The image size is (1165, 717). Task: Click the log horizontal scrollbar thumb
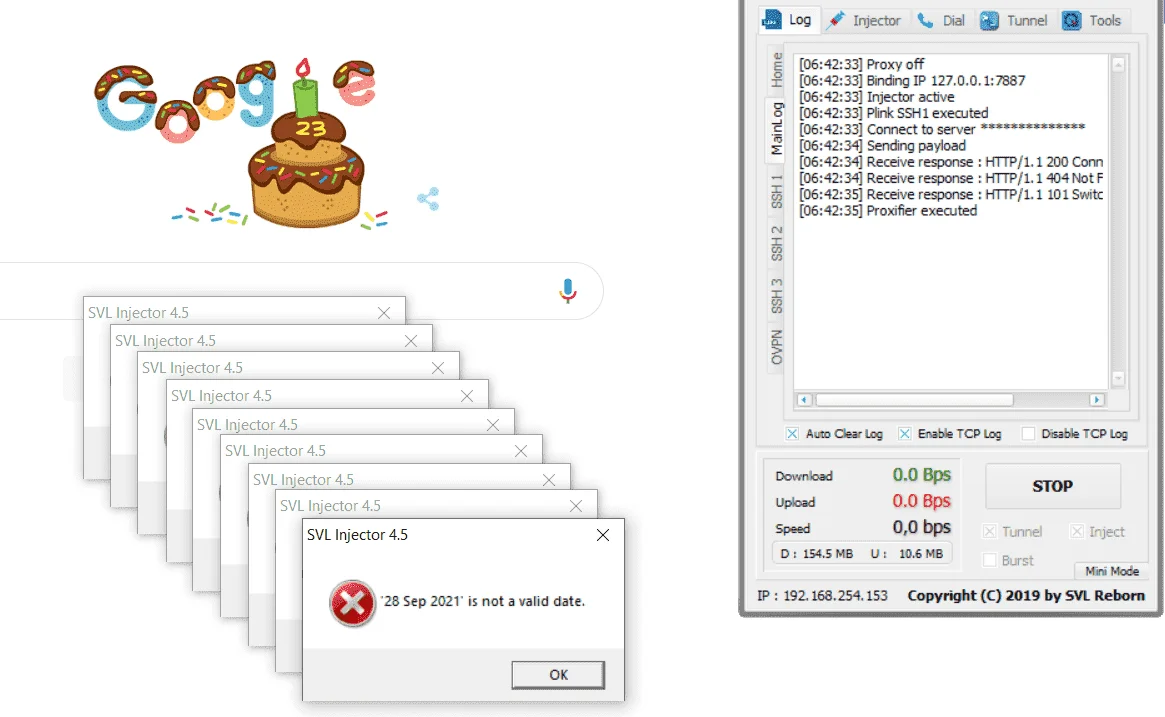(915, 400)
